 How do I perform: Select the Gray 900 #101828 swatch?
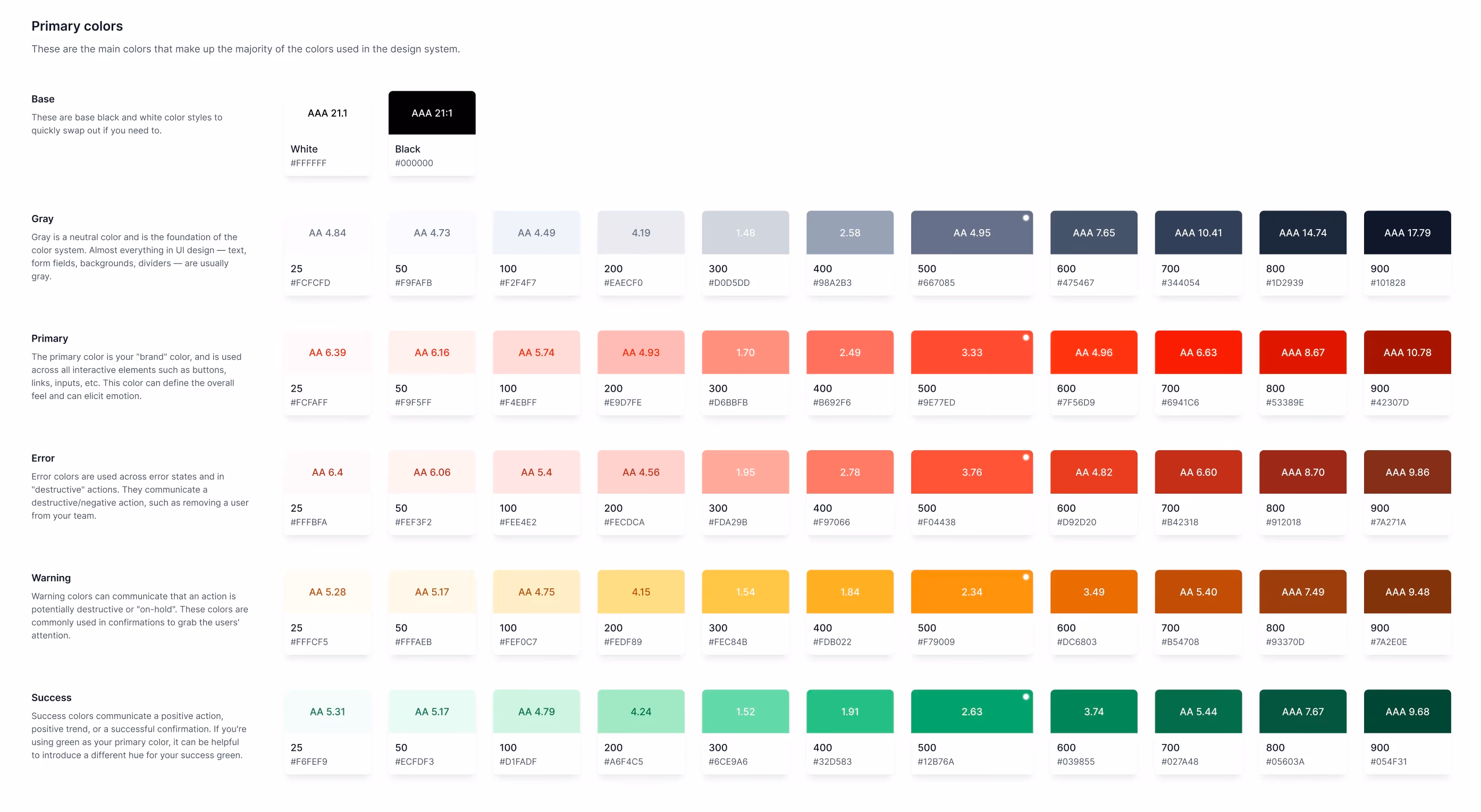tap(1408, 232)
